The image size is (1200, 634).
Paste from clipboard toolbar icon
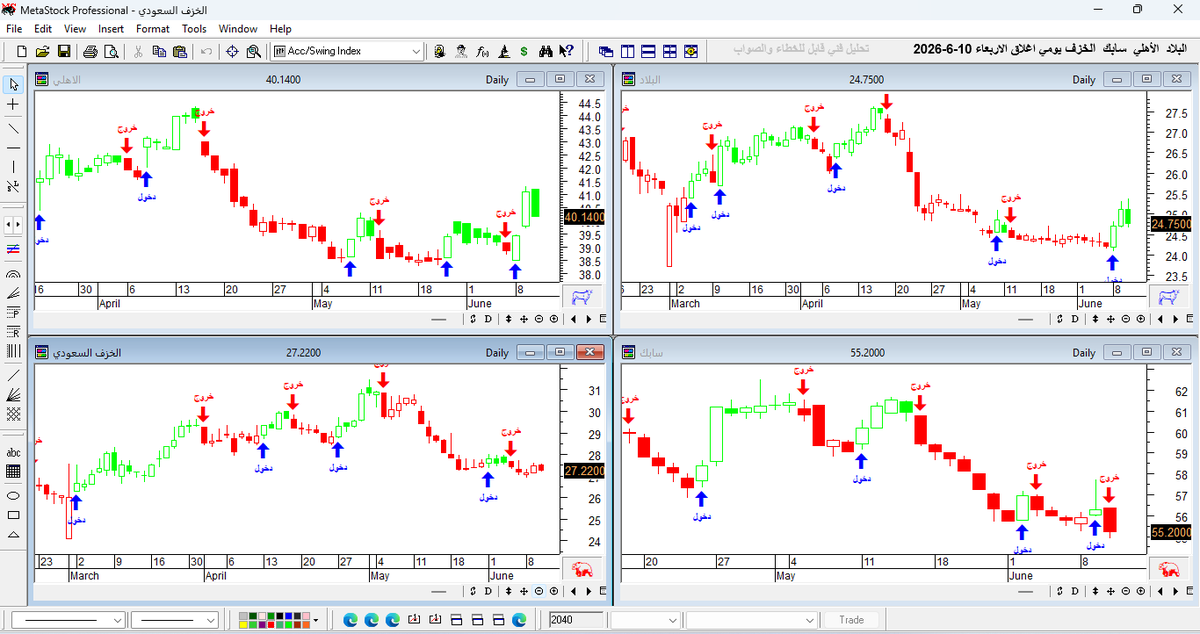tap(180, 51)
